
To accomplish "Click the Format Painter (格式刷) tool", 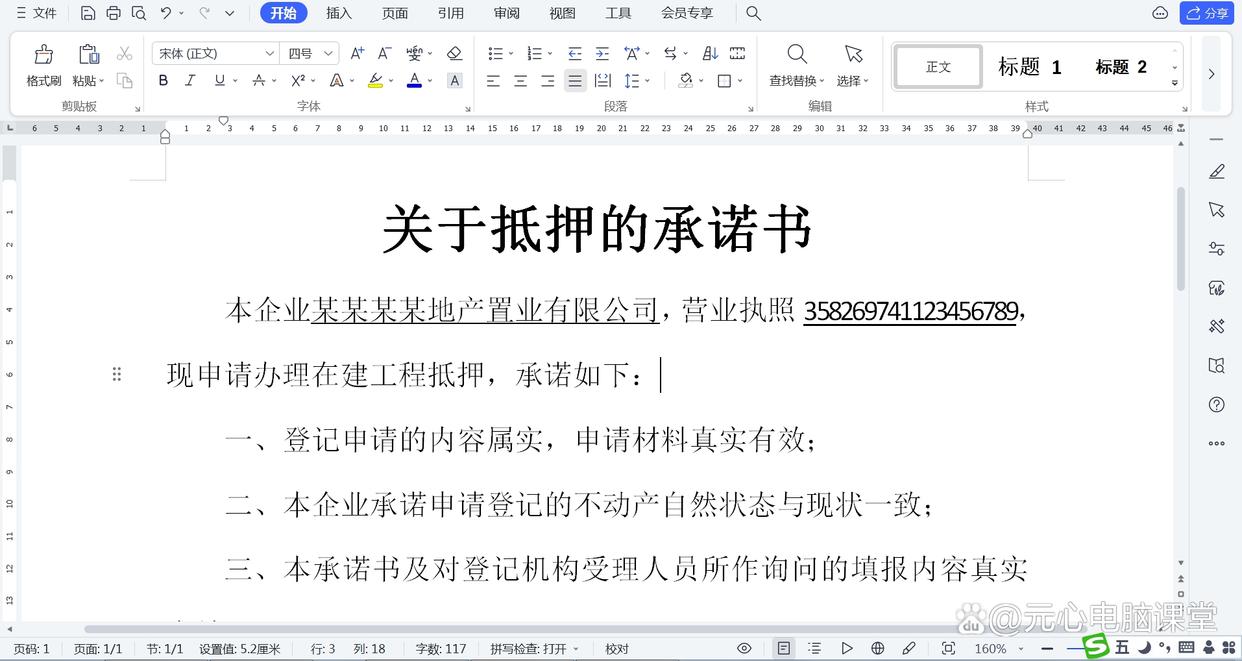I will tap(43, 65).
